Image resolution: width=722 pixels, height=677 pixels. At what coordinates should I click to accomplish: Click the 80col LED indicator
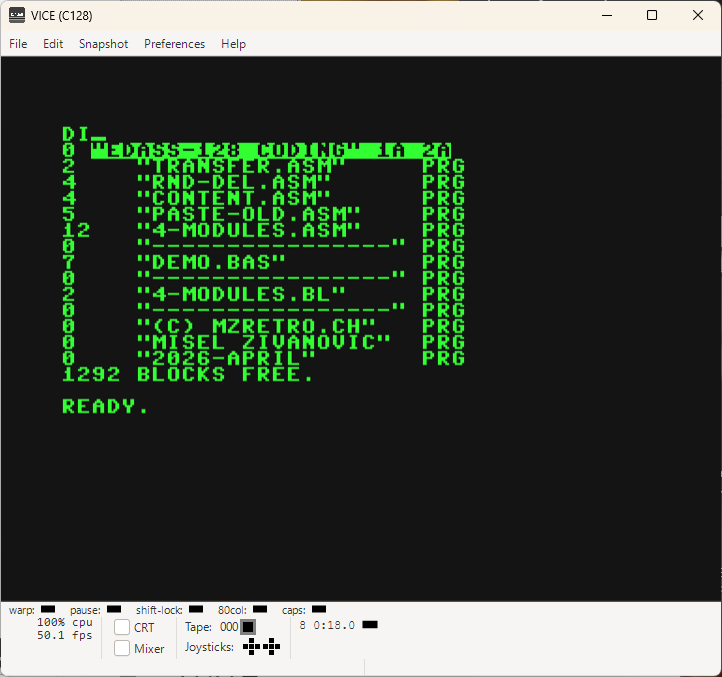(x=260, y=609)
